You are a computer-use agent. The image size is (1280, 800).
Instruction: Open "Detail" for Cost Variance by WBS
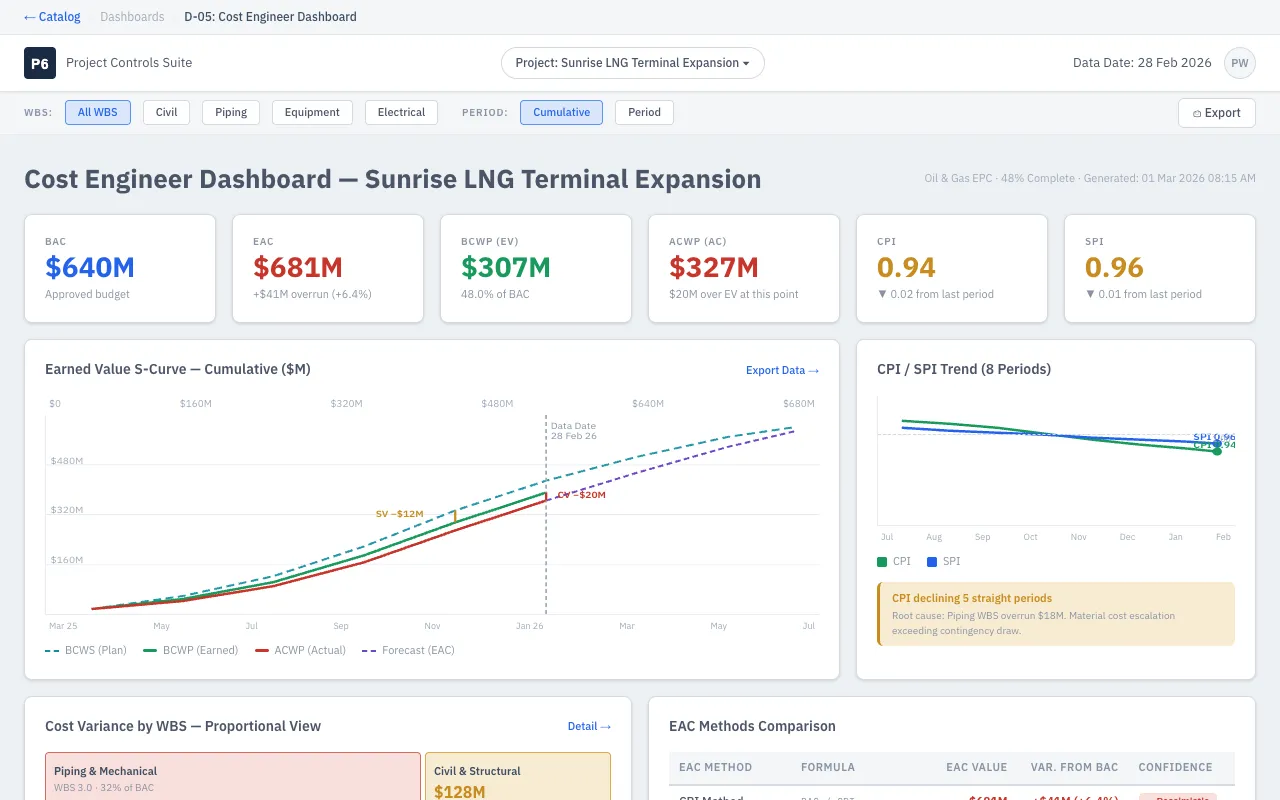pyautogui.click(x=589, y=727)
